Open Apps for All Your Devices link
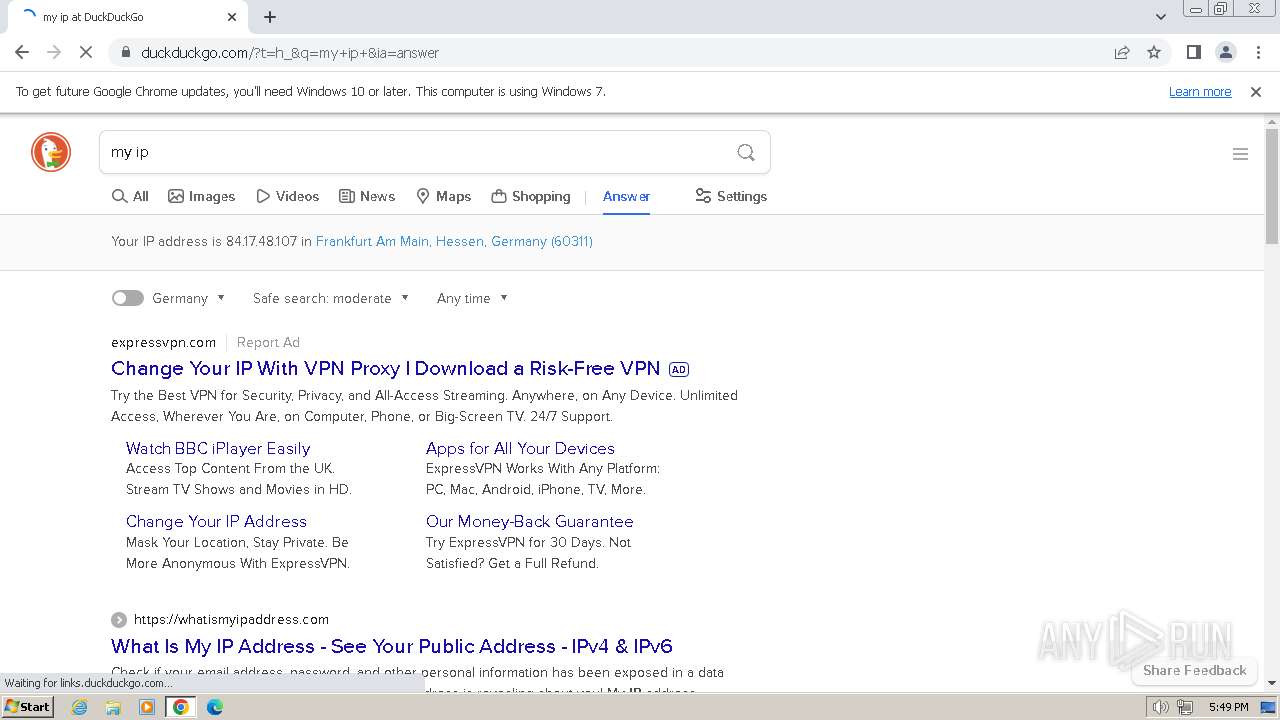 520,448
